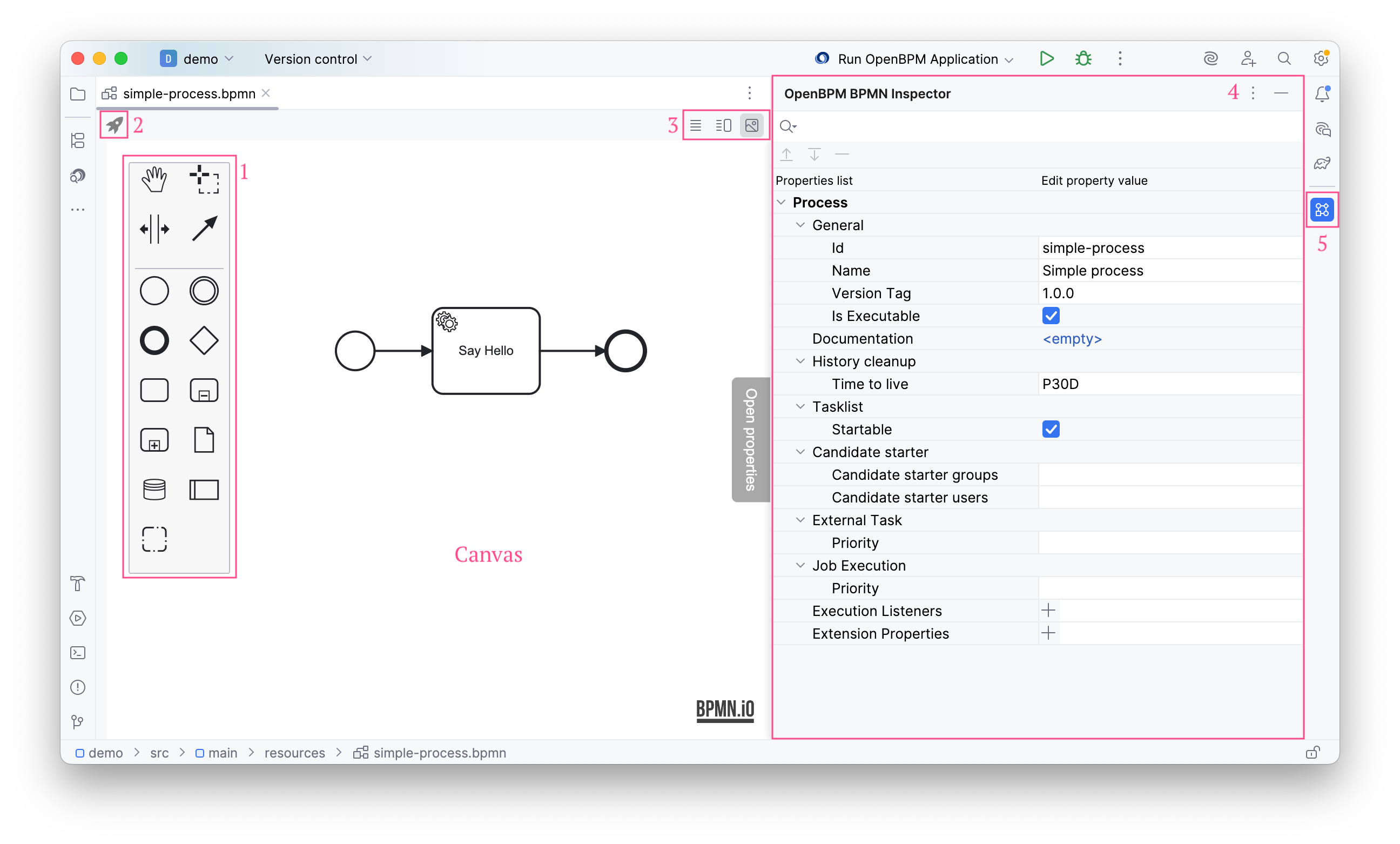Image resolution: width=1400 pixels, height=844 pixels.
Task: Open the Project folder tool window
Action: (78, 94)
